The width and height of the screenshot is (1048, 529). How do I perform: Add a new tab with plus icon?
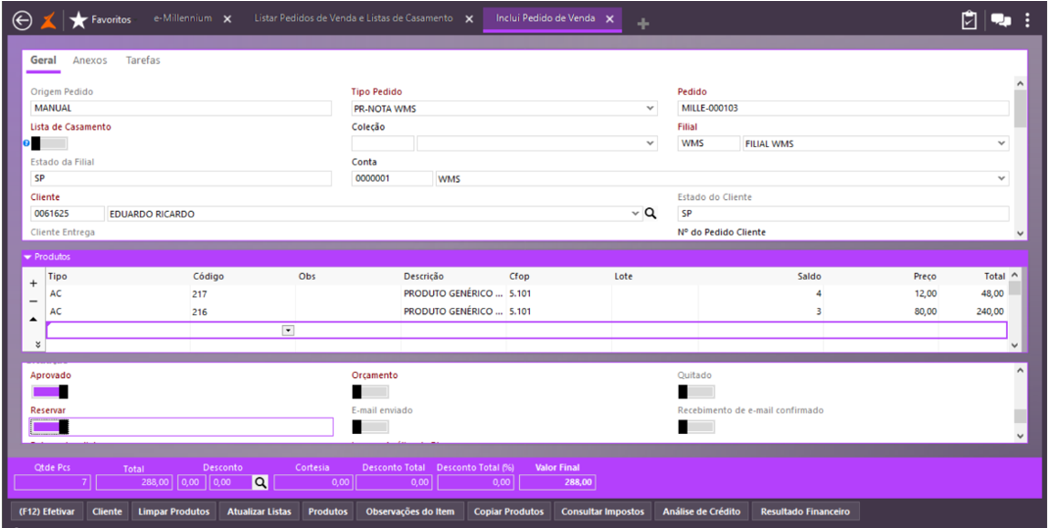[x=643, y=24]
